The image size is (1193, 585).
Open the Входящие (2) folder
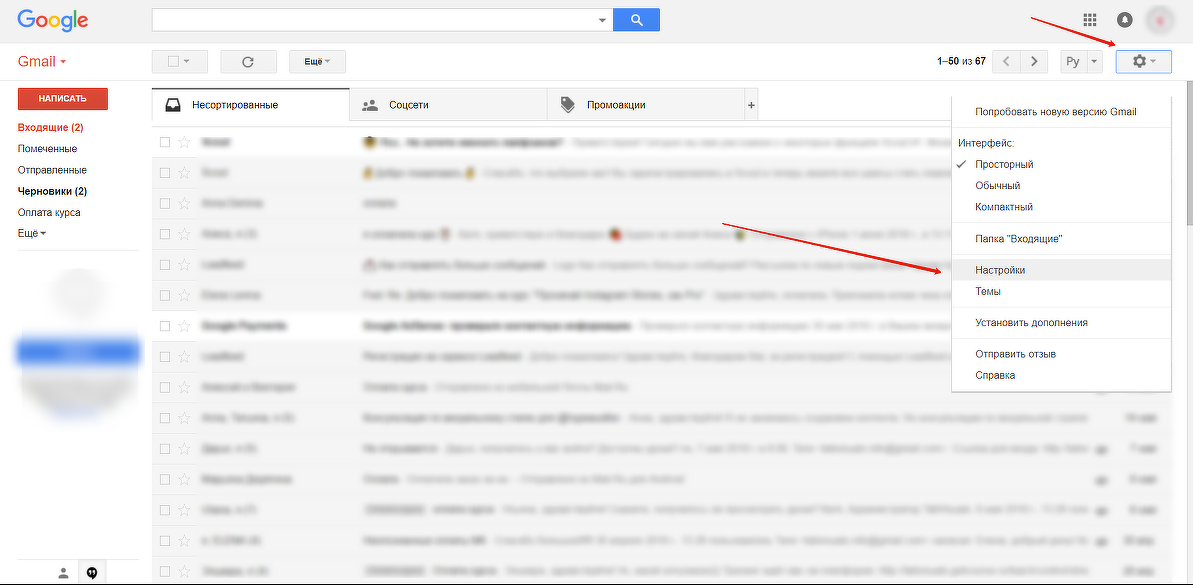[x=50, y=127]
